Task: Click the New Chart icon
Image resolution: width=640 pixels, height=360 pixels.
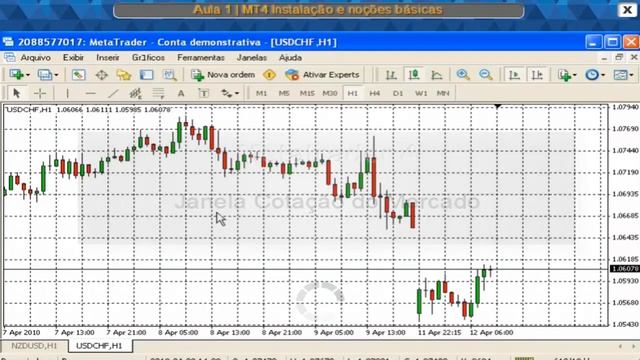Action: click(16, 75)
